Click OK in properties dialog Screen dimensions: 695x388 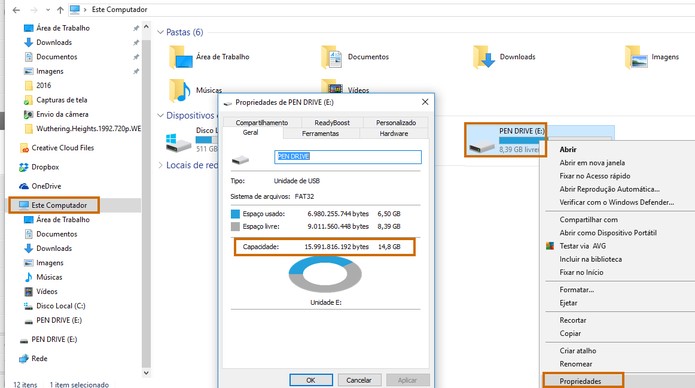311,380
